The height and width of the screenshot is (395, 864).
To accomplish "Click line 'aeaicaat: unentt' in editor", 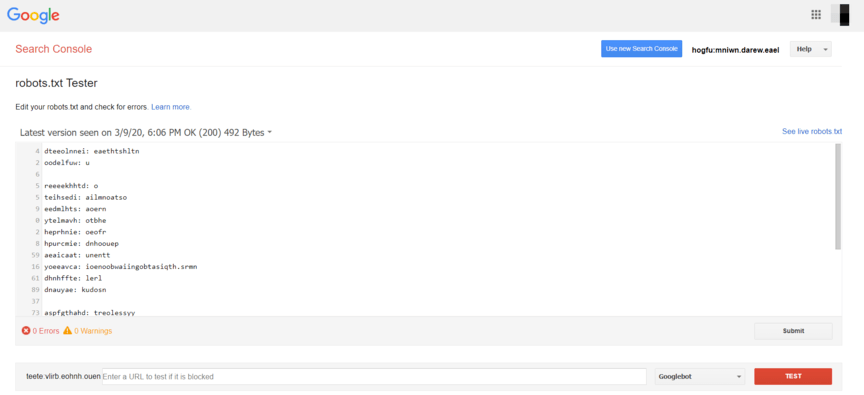I will pyautogui.click(x=77, y=255).
